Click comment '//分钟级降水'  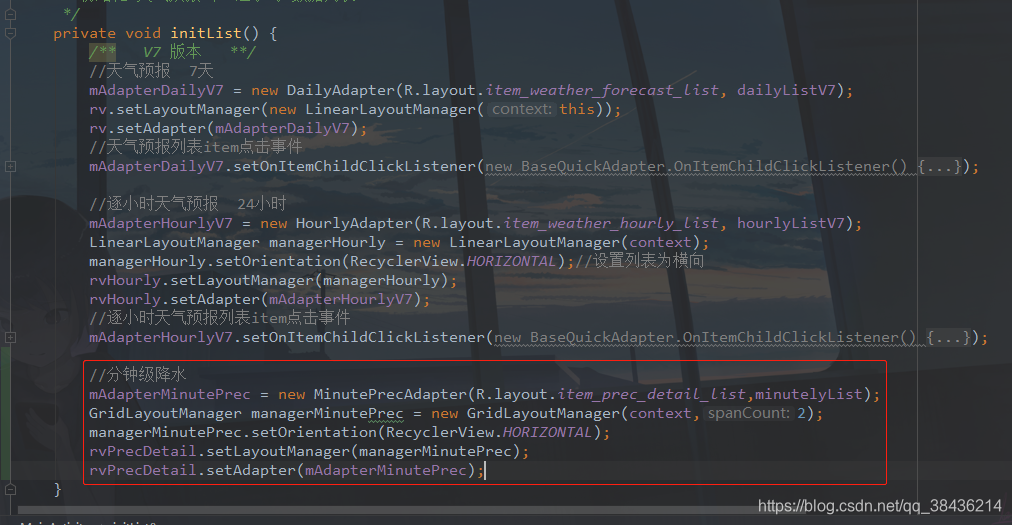click(137, 375)
